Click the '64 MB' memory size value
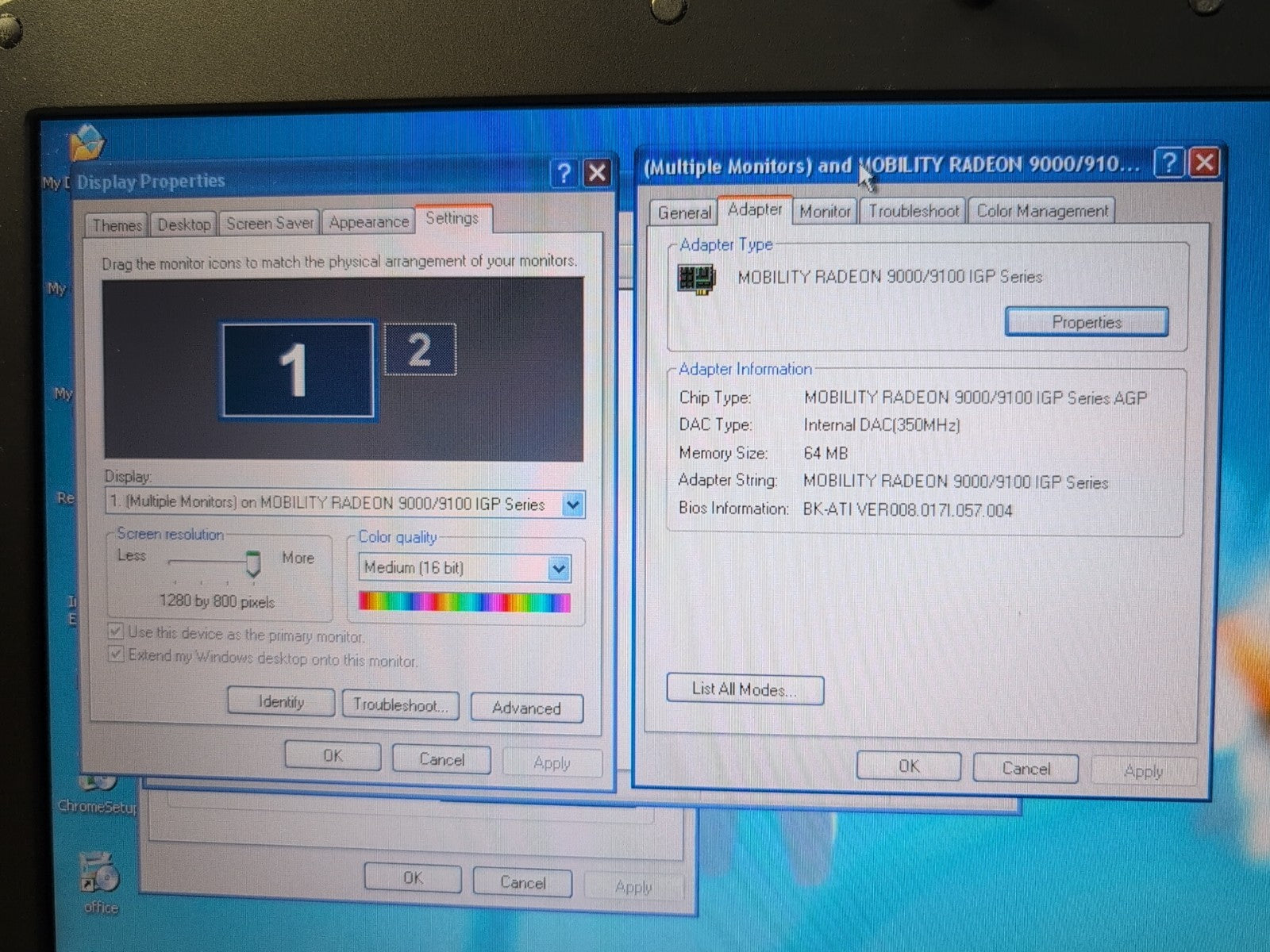Screen dimensions: 1270x952 coord(825,454)
